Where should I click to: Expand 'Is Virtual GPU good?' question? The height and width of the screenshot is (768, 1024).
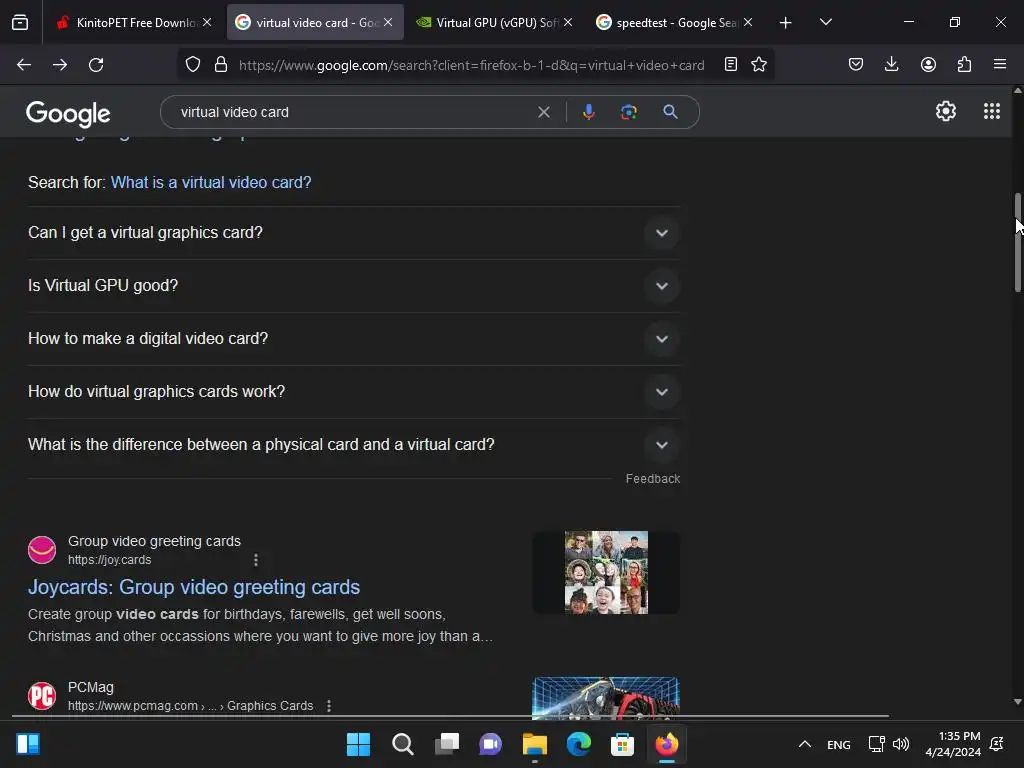coord(662,286)
